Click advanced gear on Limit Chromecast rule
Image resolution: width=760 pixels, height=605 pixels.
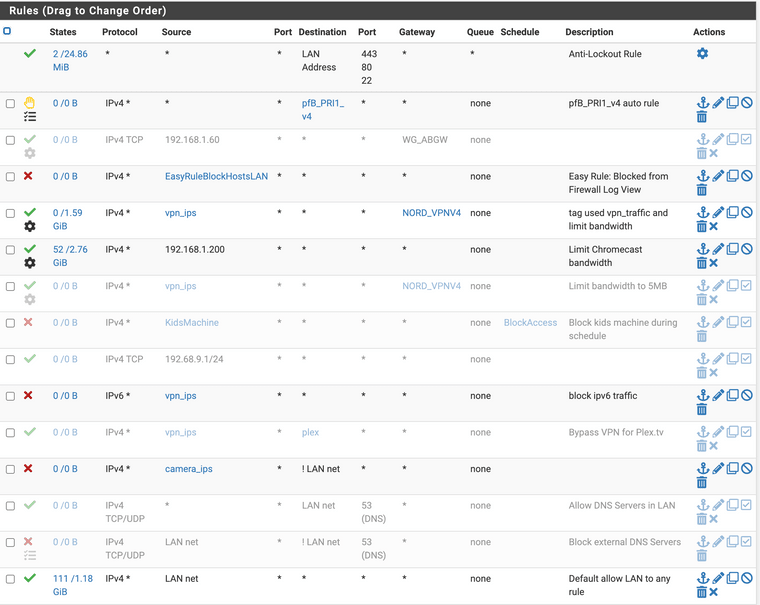(30, 263)
